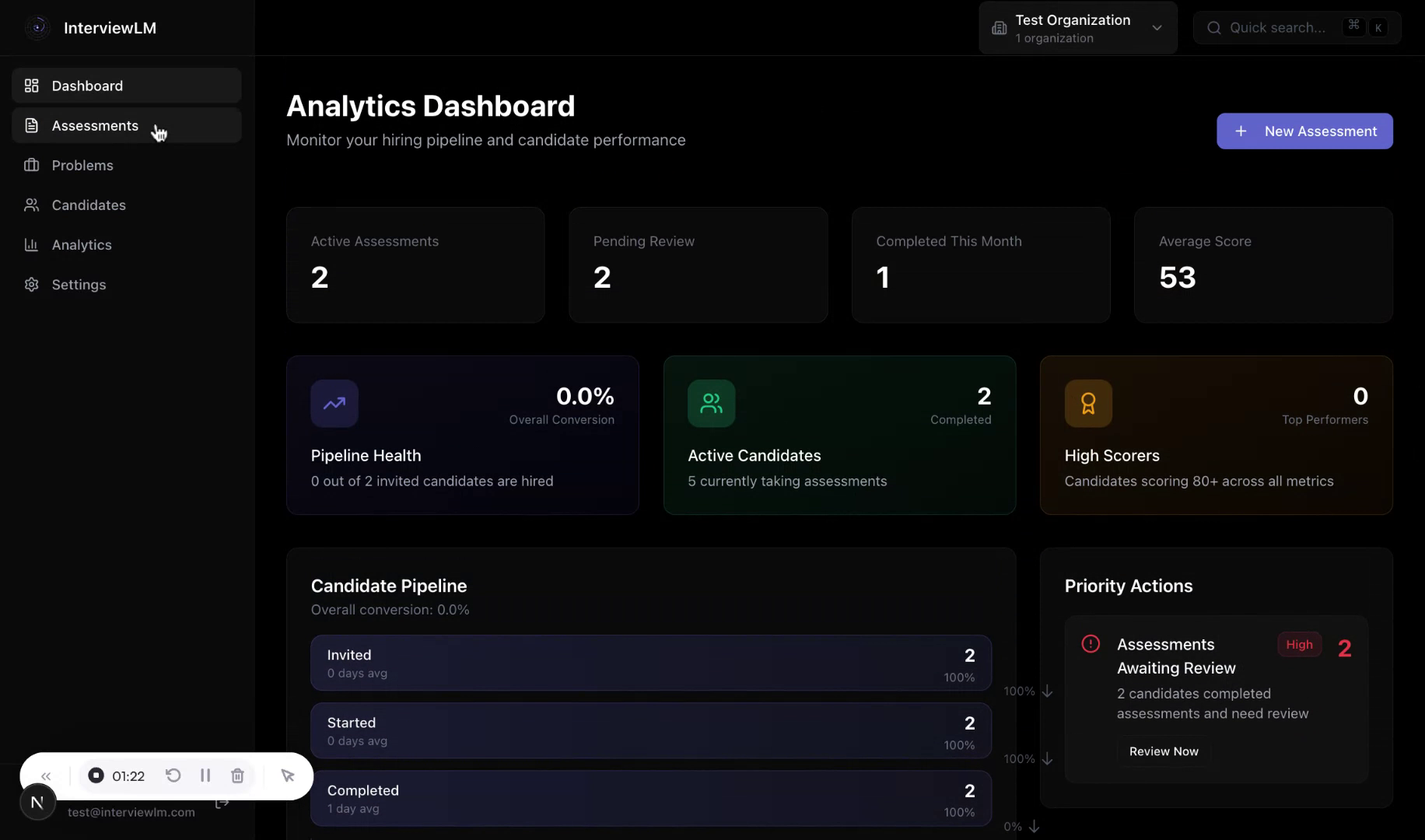Click the Priority Actions alert icon
The image size is (1425, 840).
tap(1090, 643)
